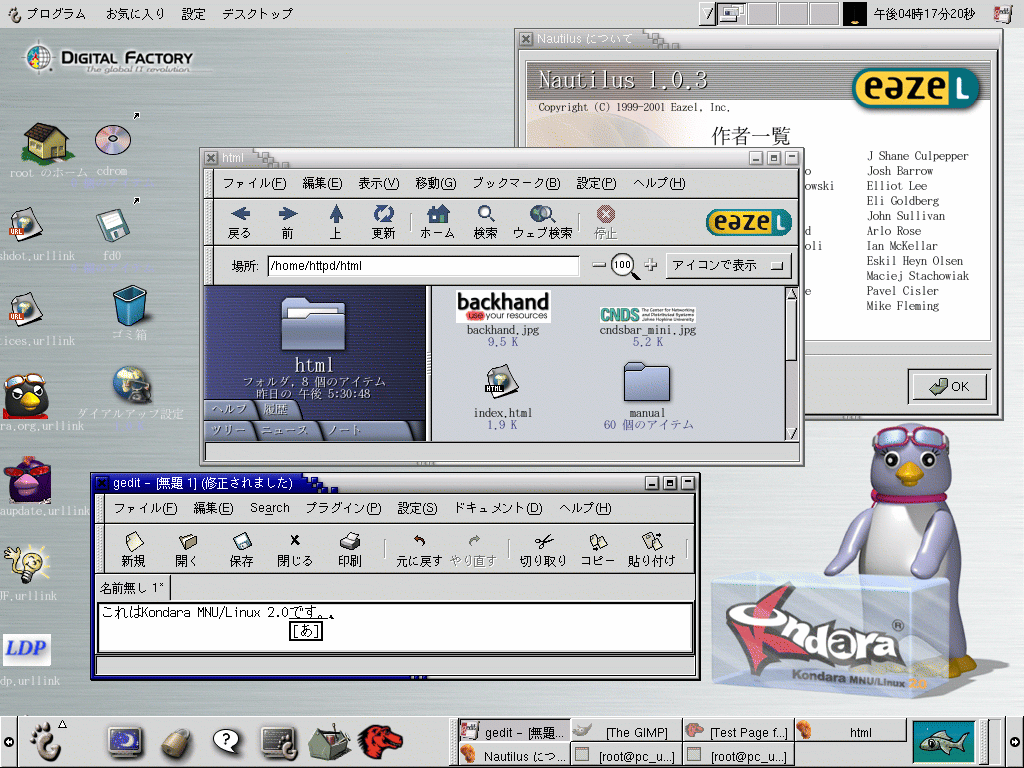Viewport: 1024px width, 768px height.
Task: Click the 停止 stop icon in Nautilus
Action: pyautogui.click(x=605, y=221)
